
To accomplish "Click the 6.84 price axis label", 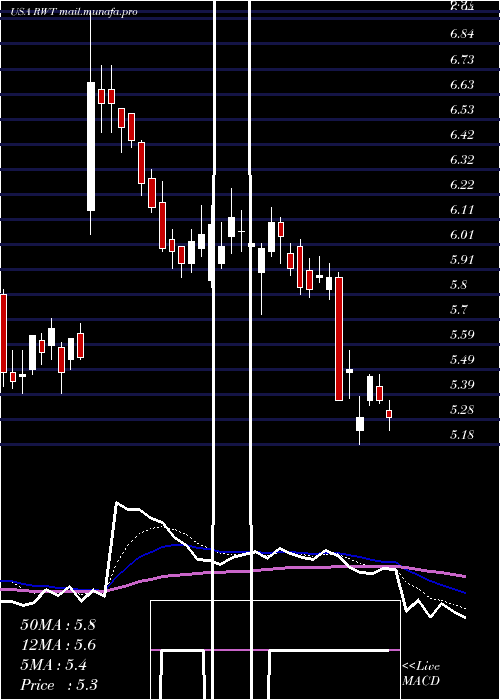I will coord(462,34).
